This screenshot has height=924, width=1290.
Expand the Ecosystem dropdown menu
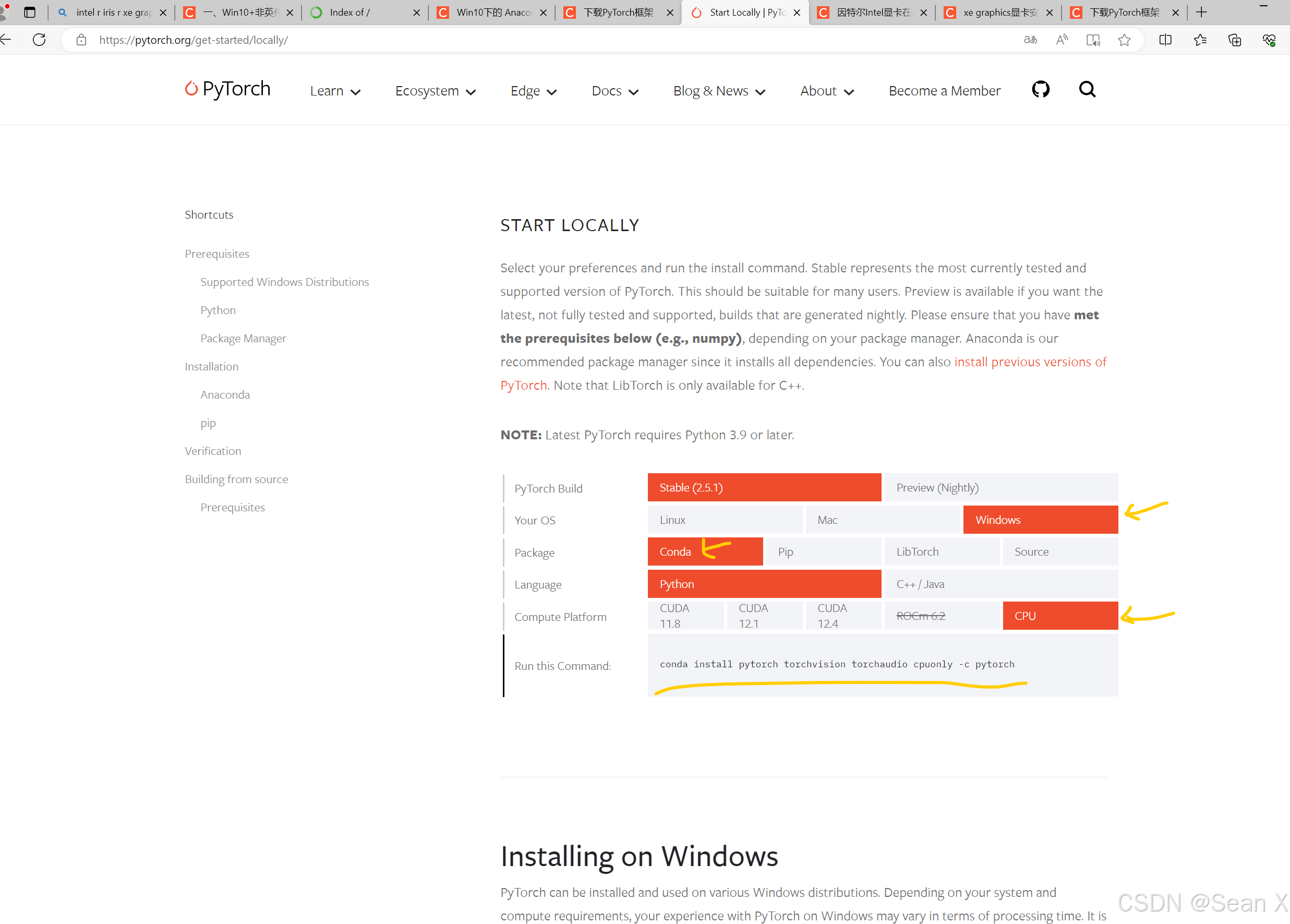pos(435,91)
